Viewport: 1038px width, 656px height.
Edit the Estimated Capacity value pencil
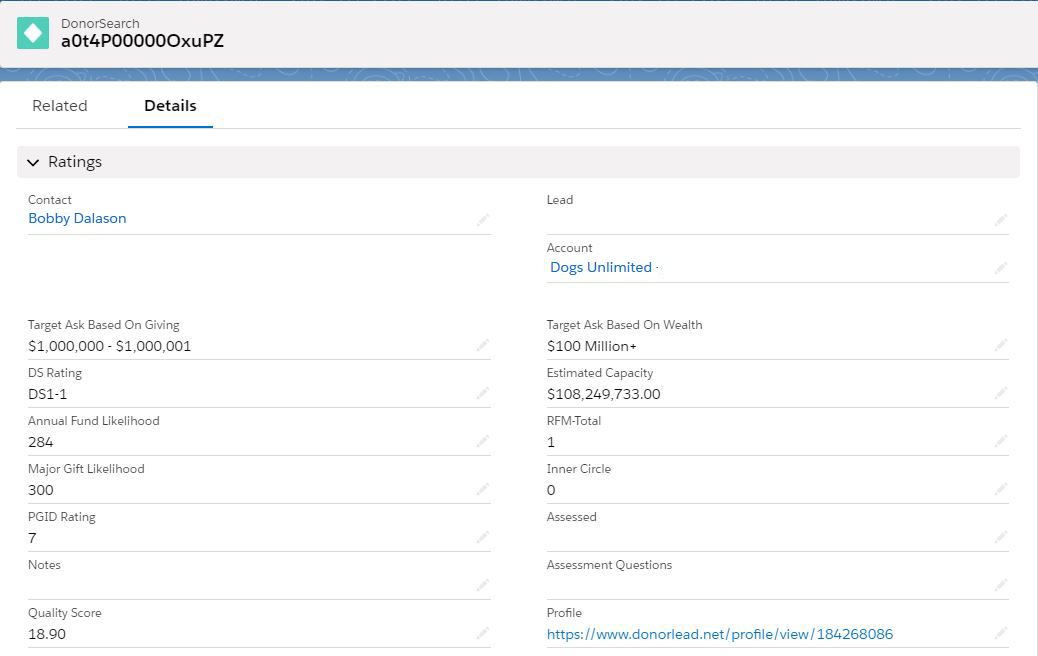pos(1001,393)
